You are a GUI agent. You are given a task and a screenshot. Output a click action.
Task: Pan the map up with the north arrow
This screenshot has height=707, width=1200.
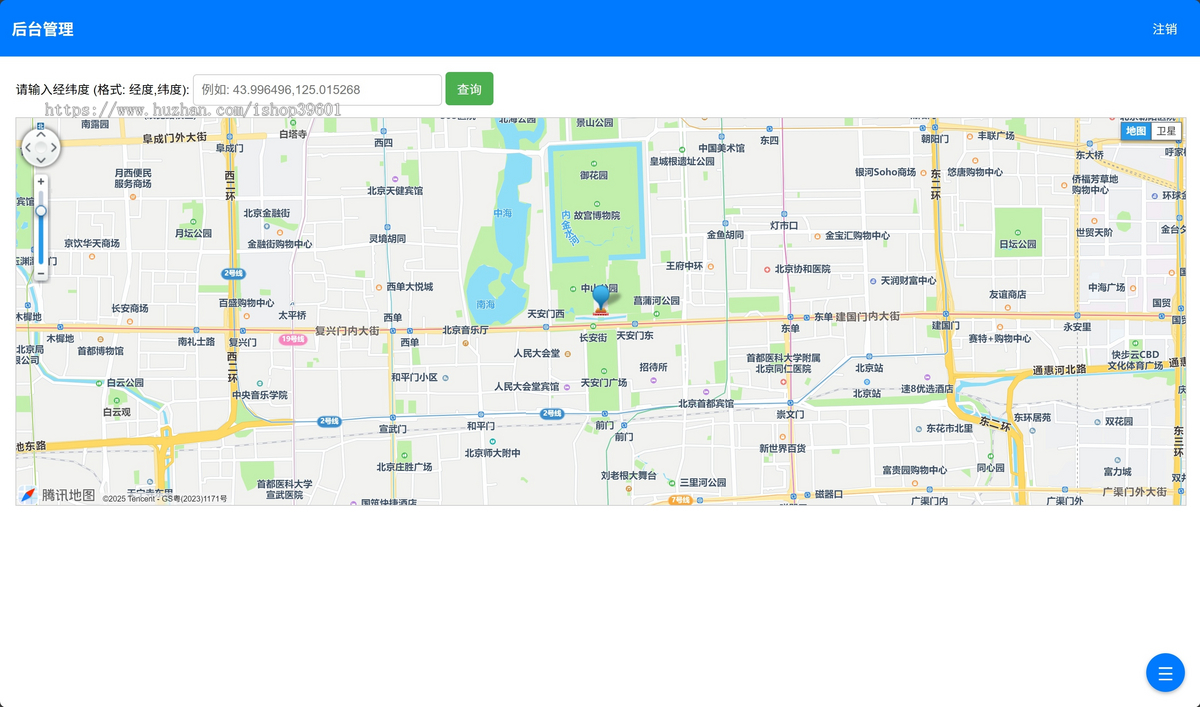41,134
